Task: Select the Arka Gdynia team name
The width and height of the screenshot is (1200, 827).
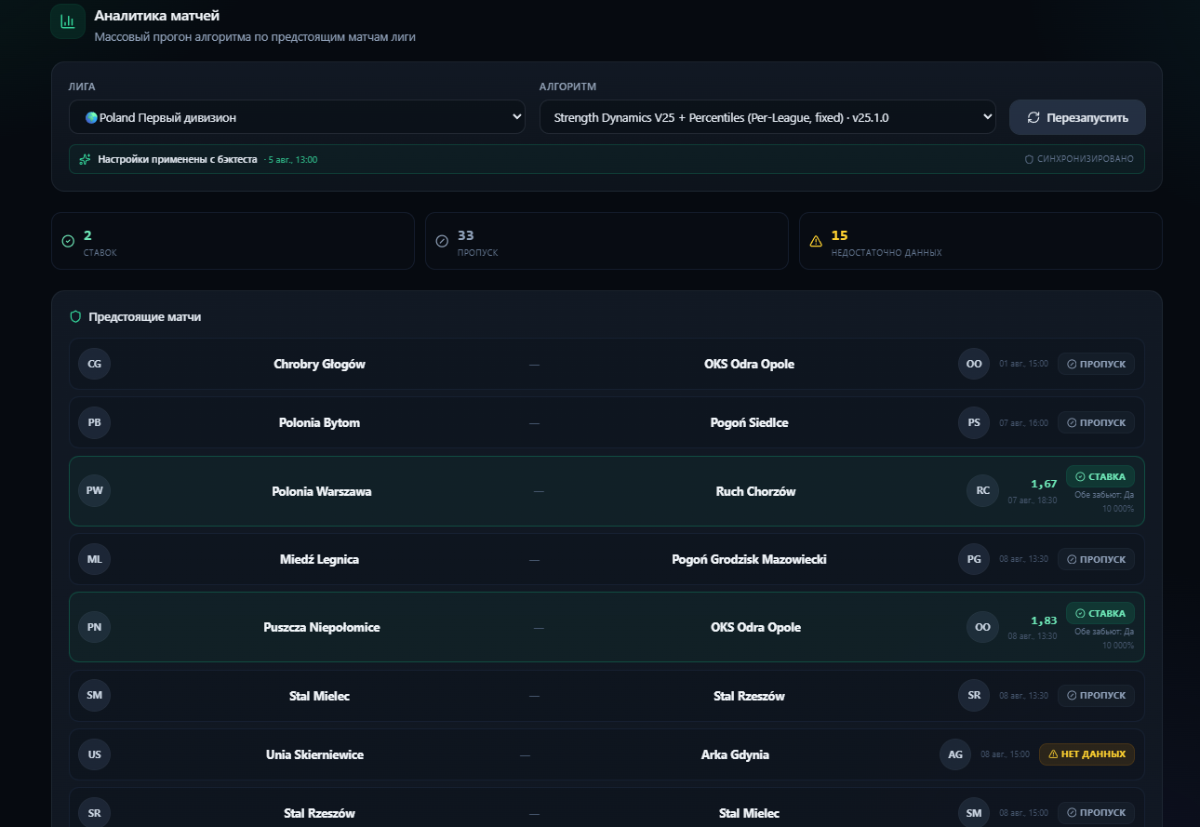Action: coord(735,754)
